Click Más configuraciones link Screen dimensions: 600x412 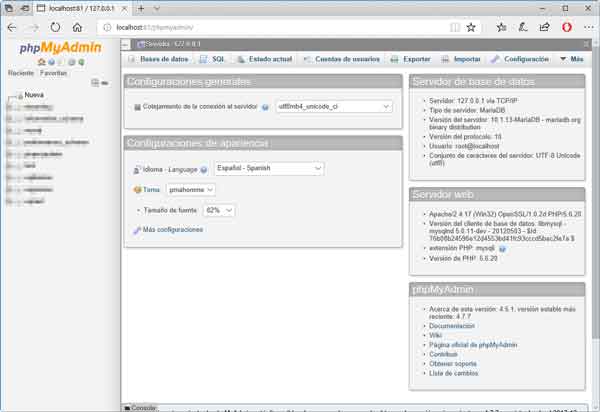pos(173,230)
